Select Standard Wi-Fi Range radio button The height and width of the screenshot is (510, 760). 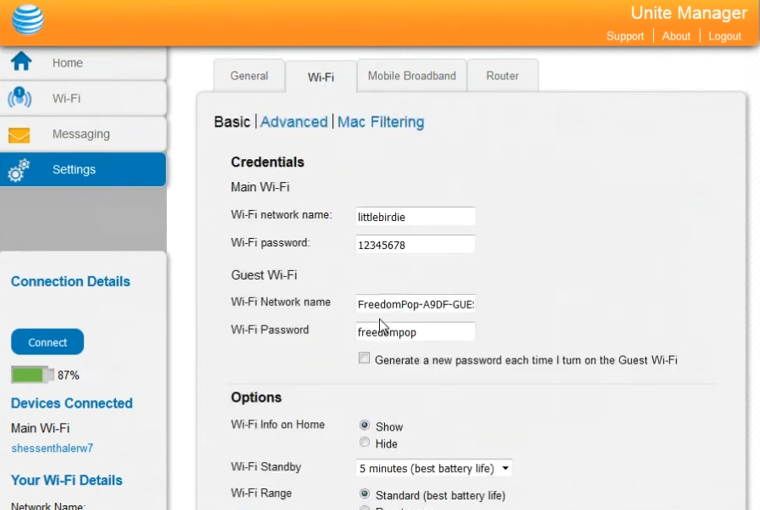(364, 494)
